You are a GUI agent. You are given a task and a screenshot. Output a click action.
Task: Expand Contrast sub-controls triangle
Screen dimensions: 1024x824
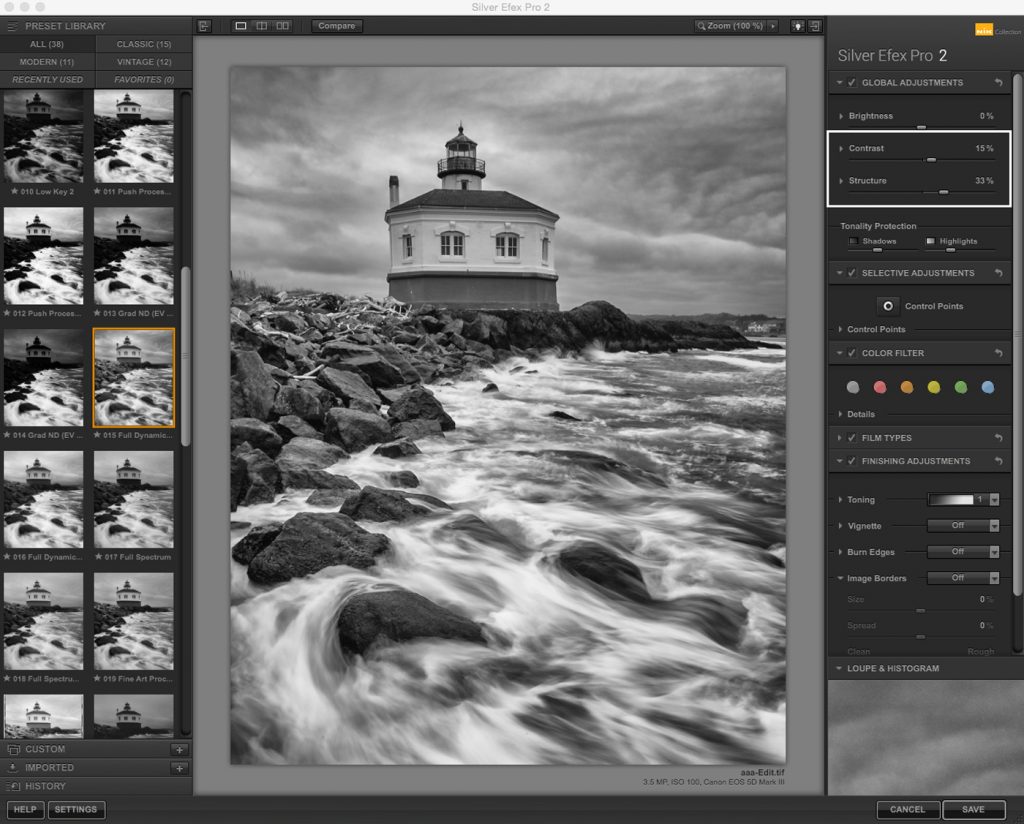[840, 149]
